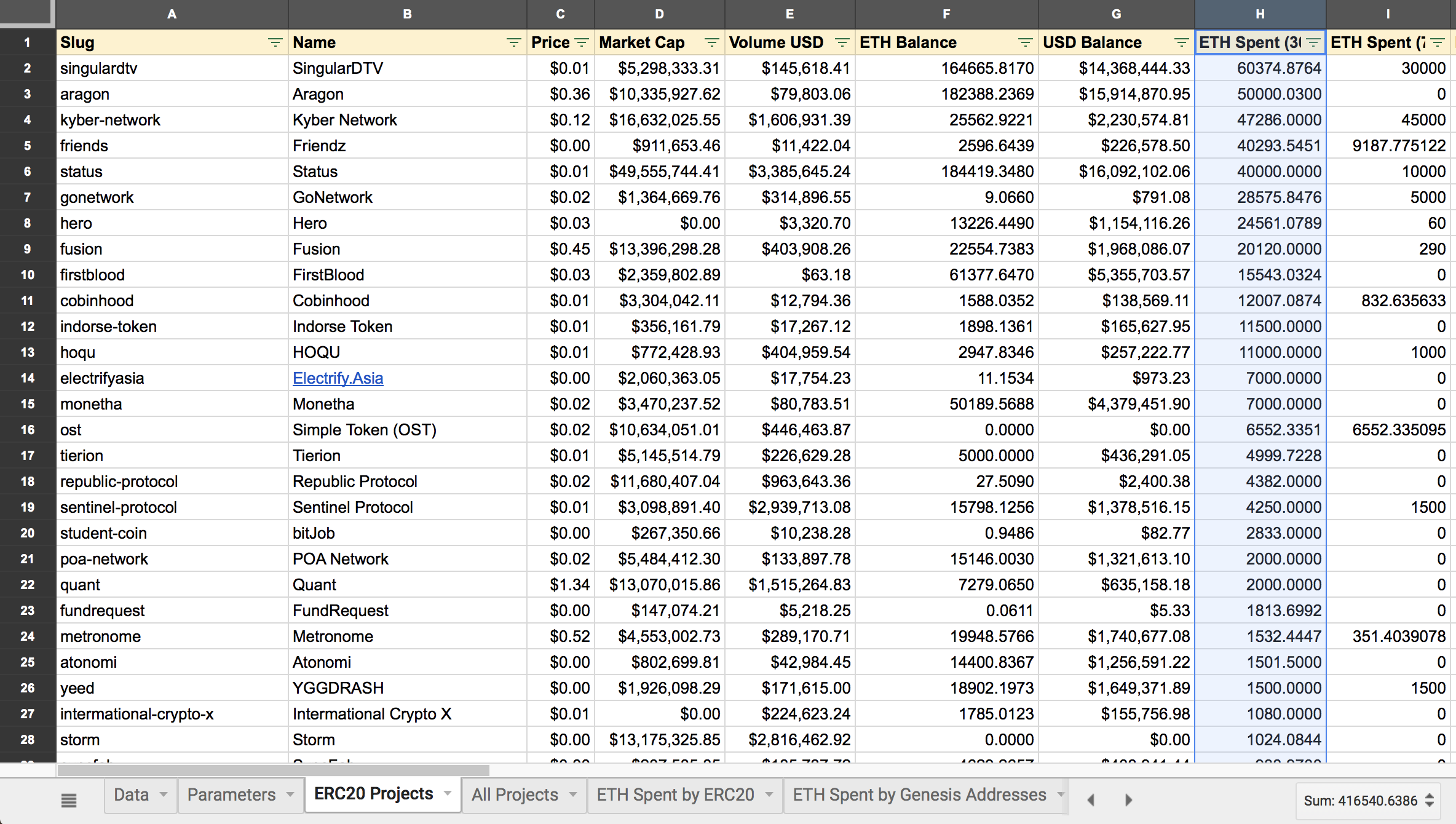
Task: Open filter icon in Slug header
Action: tap(275, 42)
